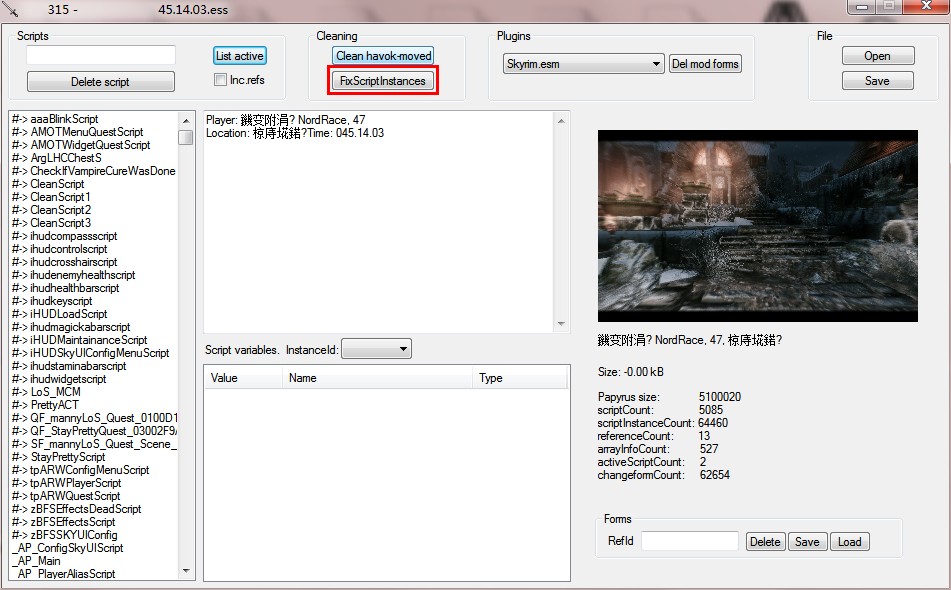Select AMOTMenuQuestScript in the list
Viewport: 951px width, 590px height.
point(78,132)
